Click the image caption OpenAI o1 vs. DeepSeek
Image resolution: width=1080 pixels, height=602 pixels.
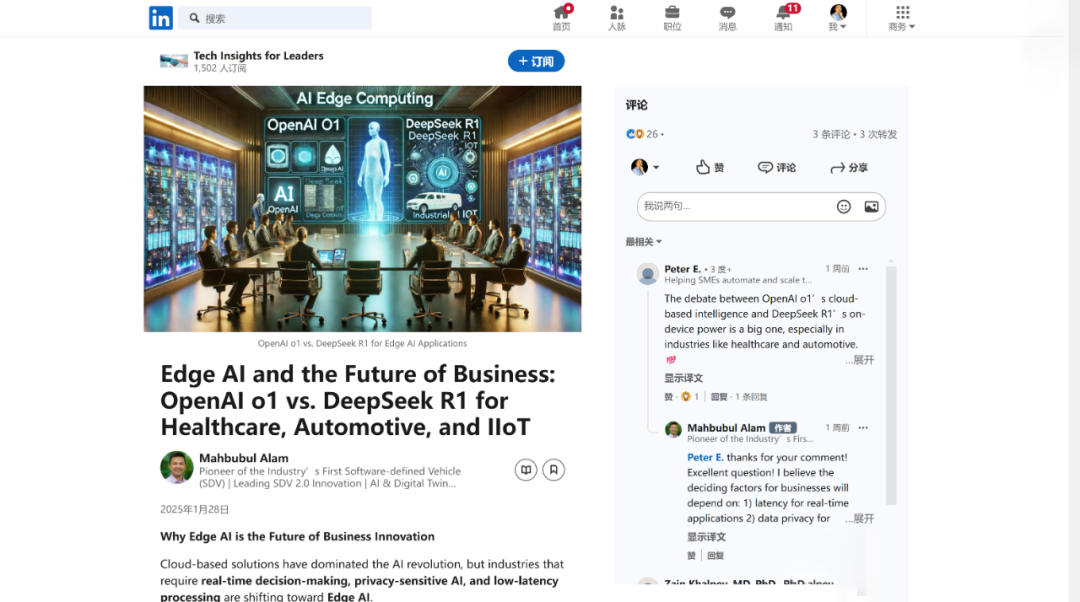pos(362,343)
